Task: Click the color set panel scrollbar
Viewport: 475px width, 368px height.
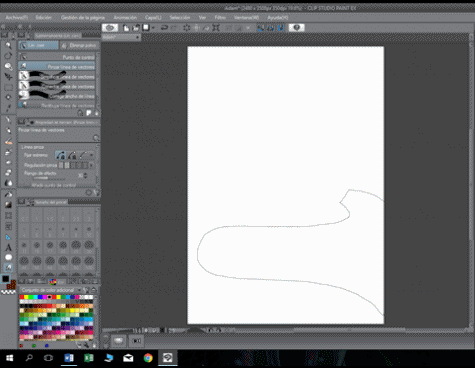Action: [96, 317]
